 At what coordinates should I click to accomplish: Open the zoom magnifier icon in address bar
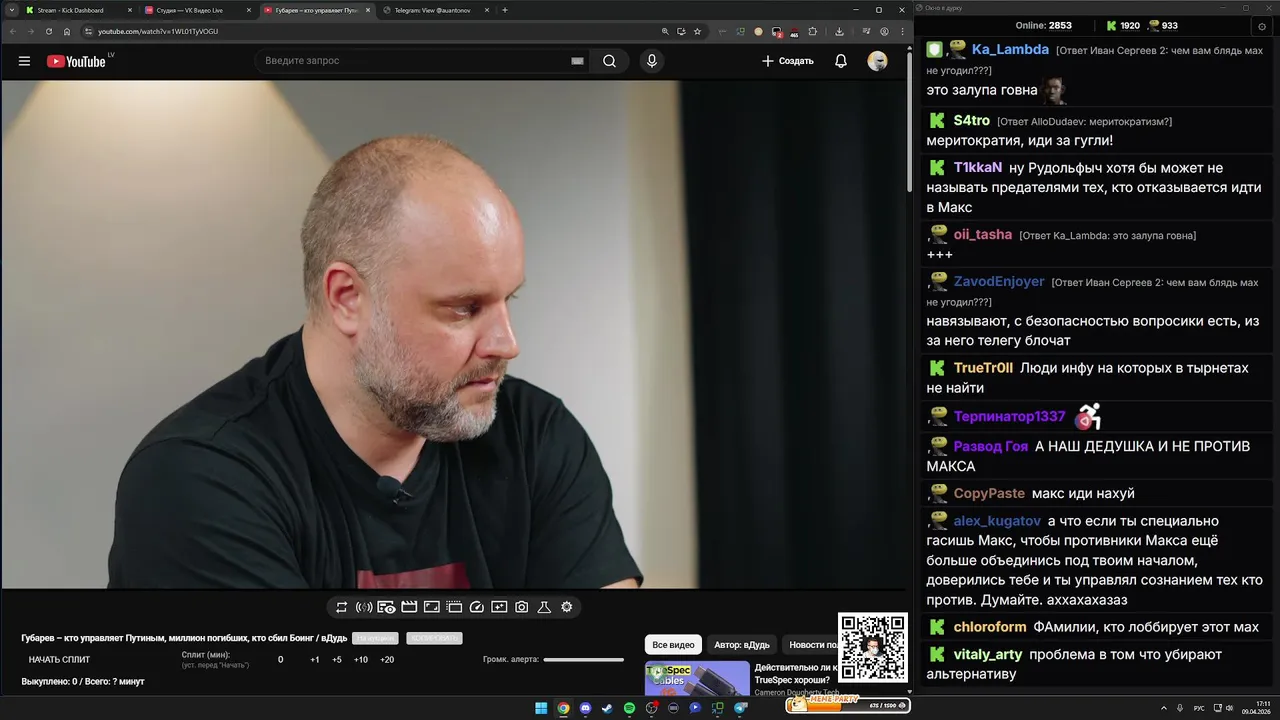[665, 31]
